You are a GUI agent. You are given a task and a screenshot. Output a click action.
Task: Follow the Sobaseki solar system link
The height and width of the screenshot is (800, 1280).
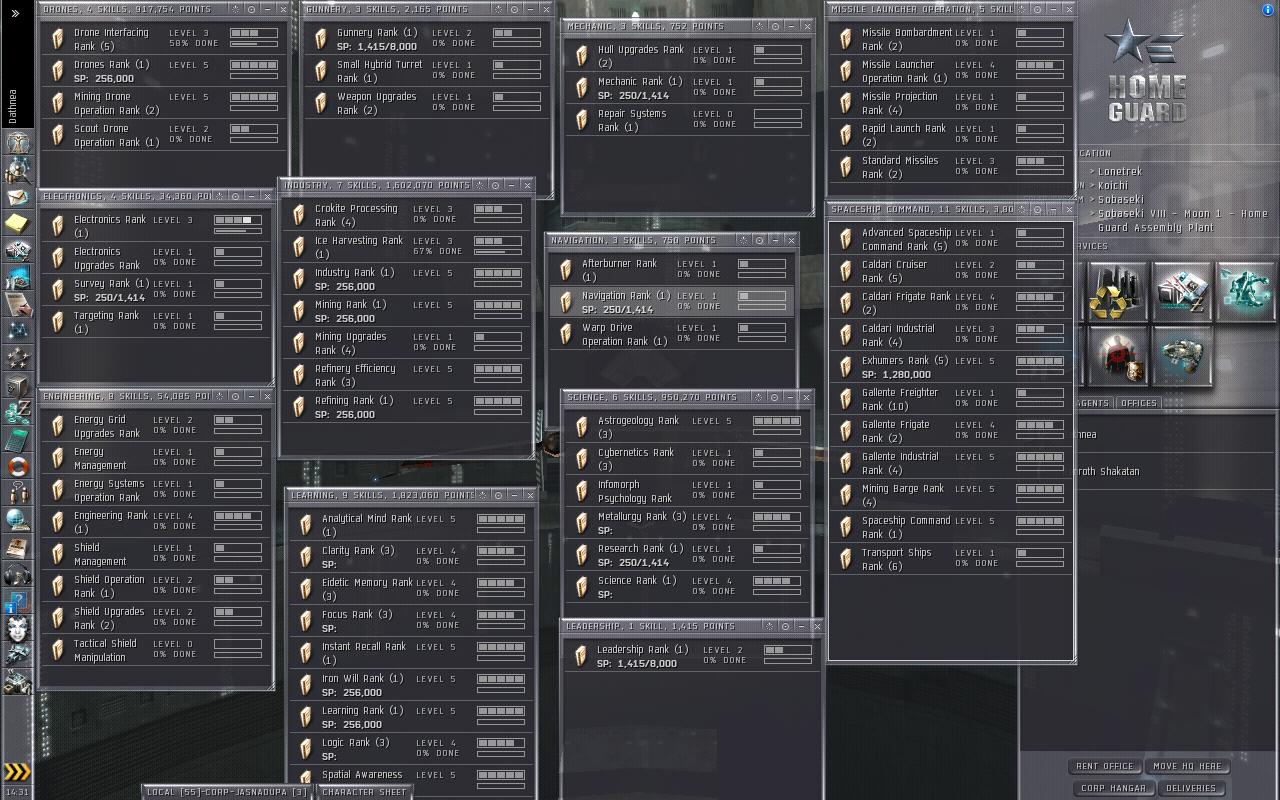(x=1121, y=199)
